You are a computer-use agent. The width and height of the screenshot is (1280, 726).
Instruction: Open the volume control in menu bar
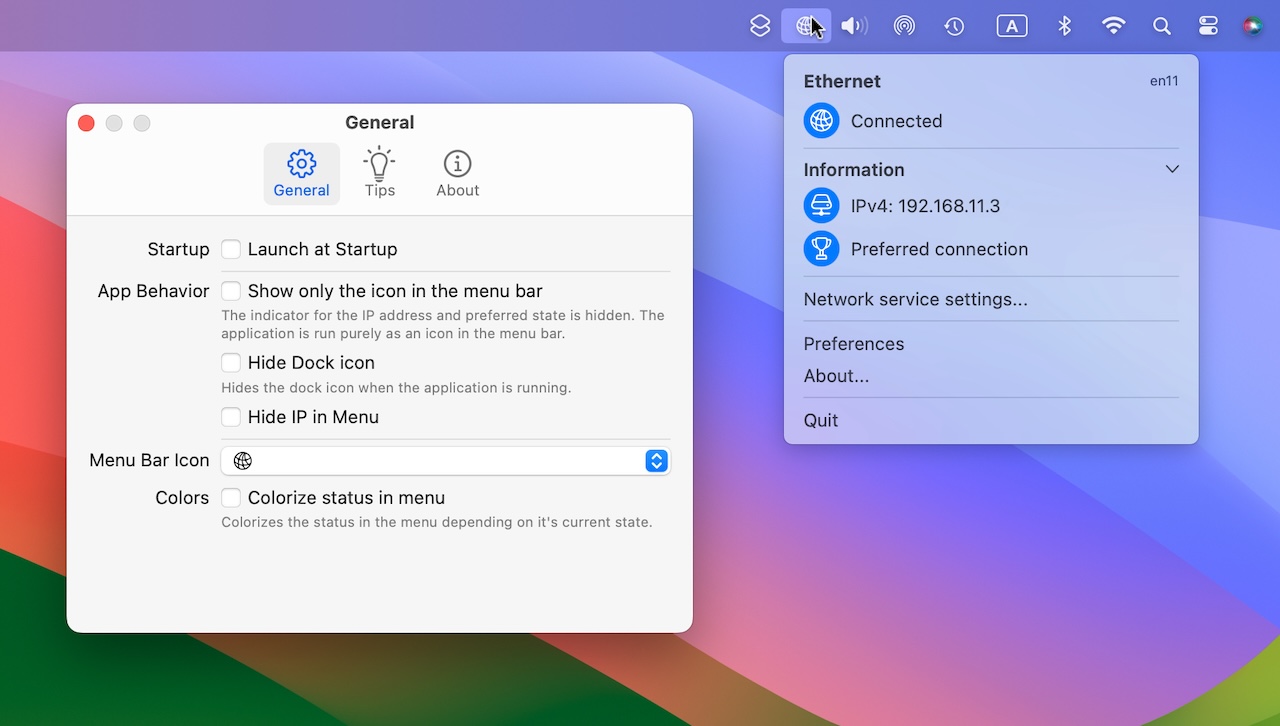854,26
